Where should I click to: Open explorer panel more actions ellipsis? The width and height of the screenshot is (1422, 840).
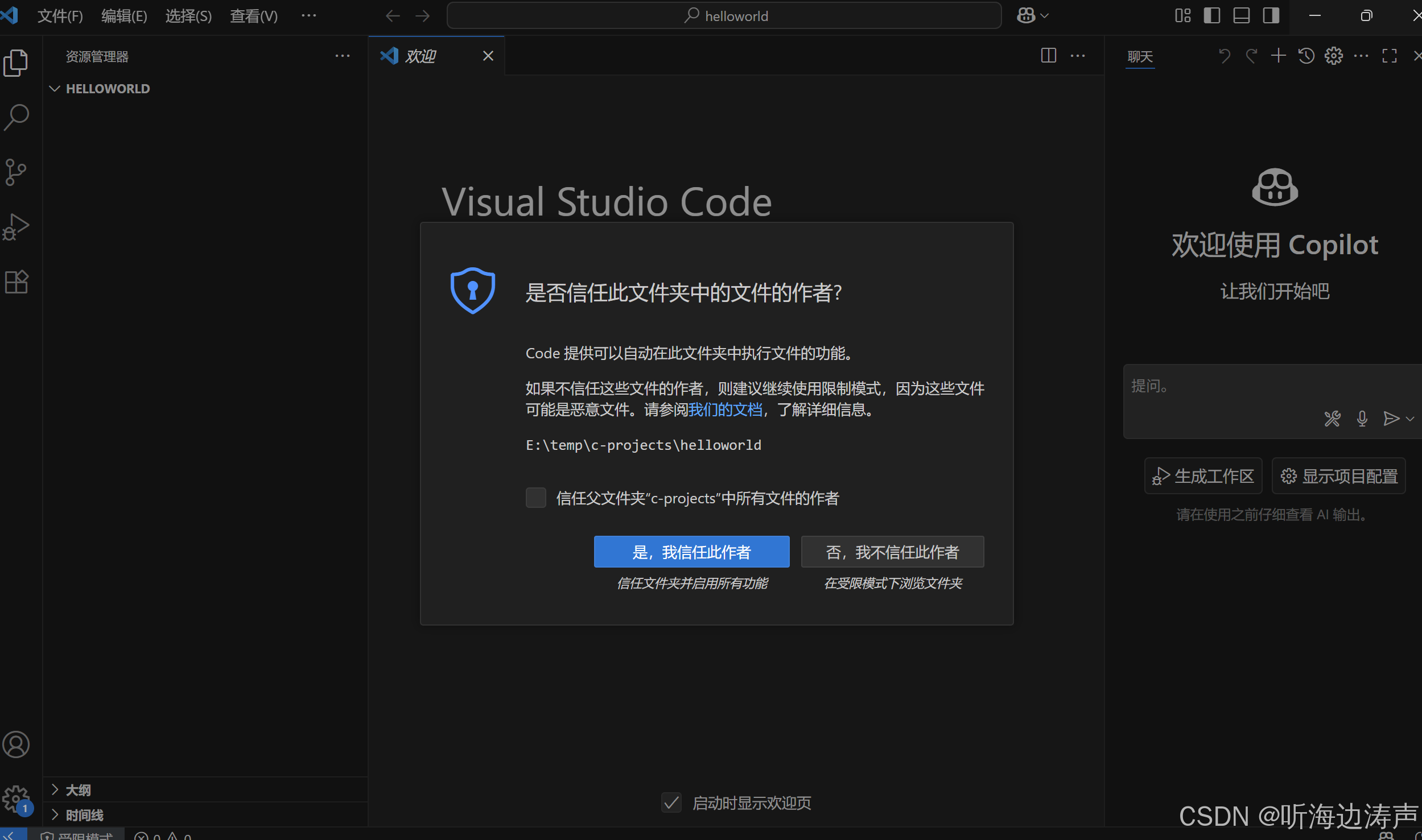click(x=342, y=56)
